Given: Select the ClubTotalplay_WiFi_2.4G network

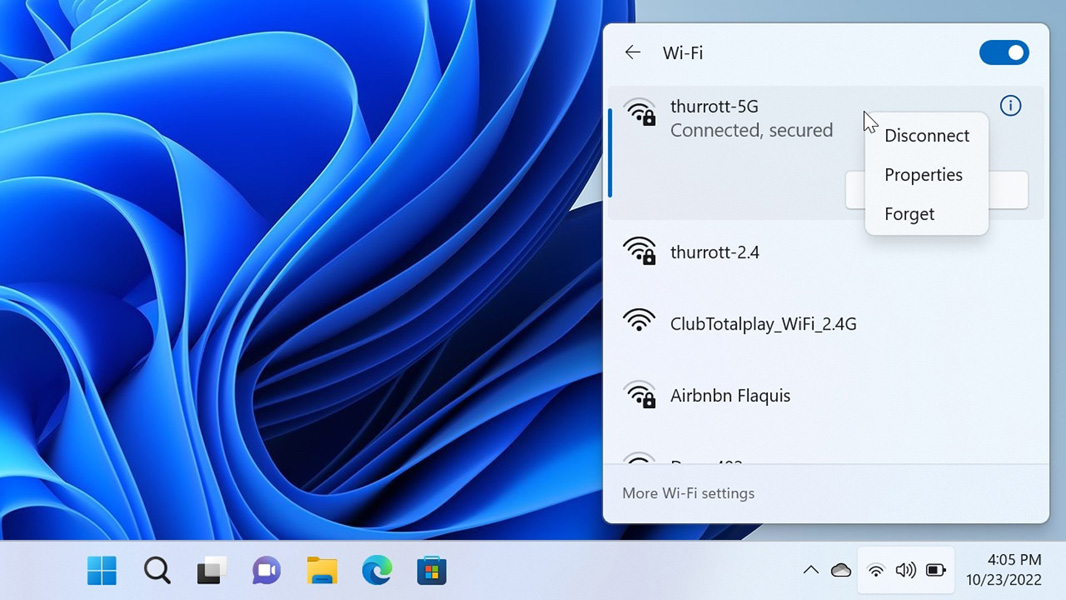Looking at the screenshot, I should [x=762, y=324].
